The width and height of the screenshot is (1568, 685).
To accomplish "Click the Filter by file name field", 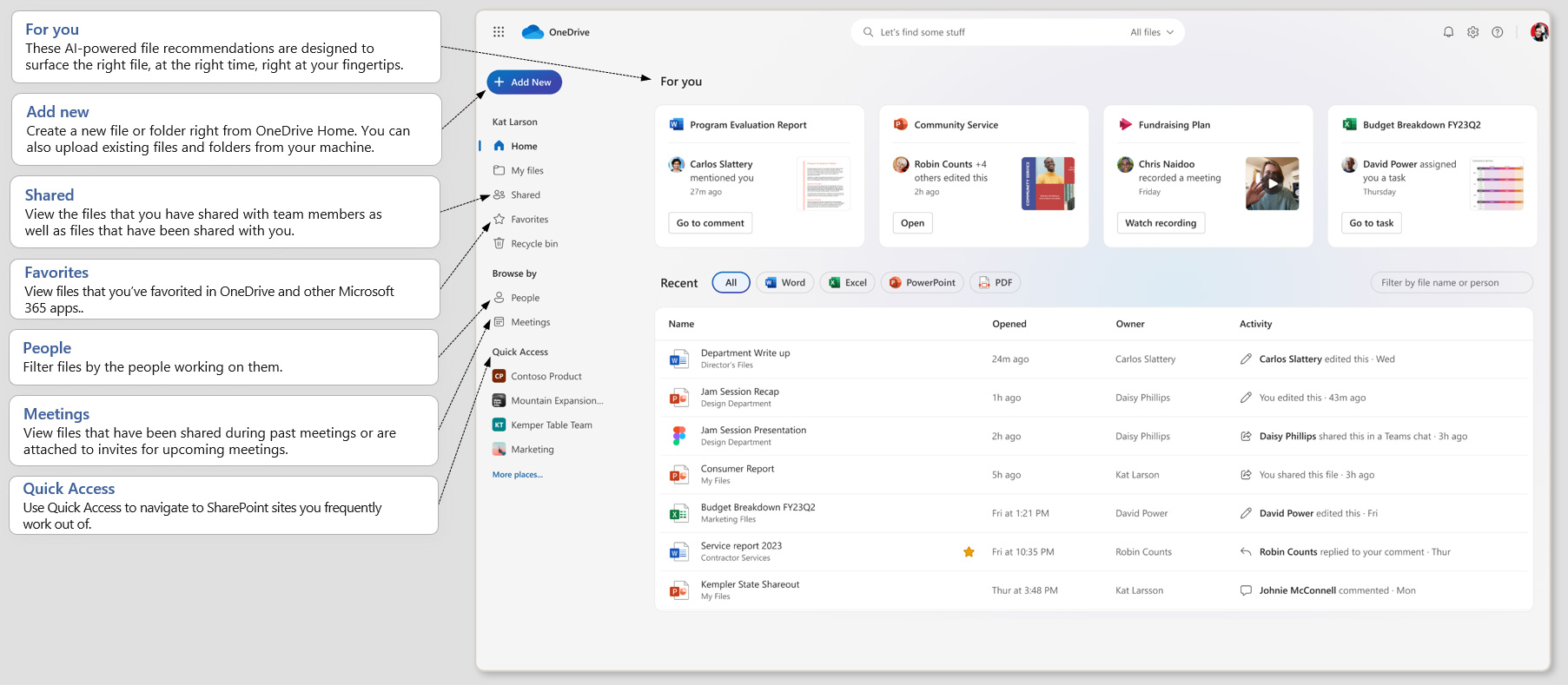I will tap(1451, 283).
